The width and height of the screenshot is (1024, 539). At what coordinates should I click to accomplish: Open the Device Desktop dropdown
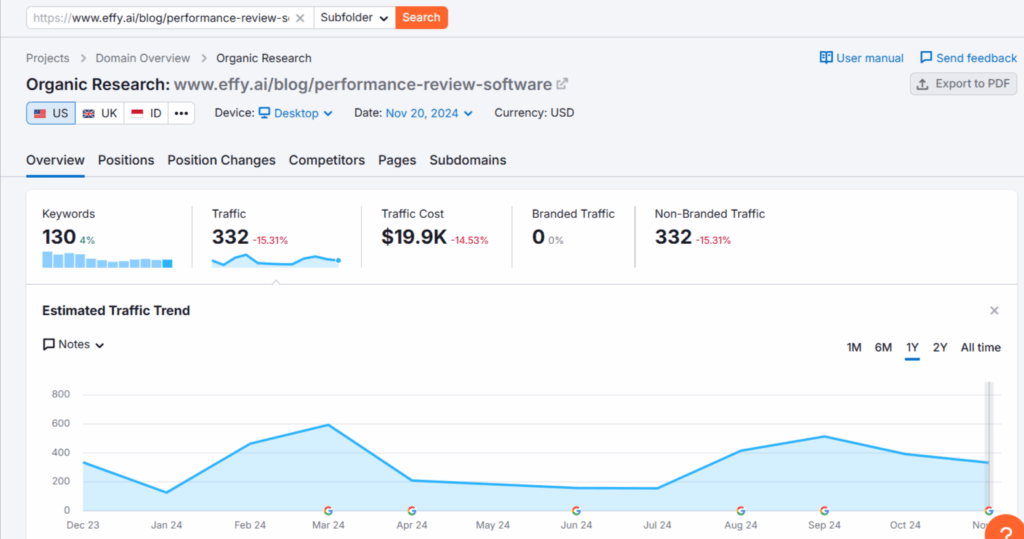point(296,113)
